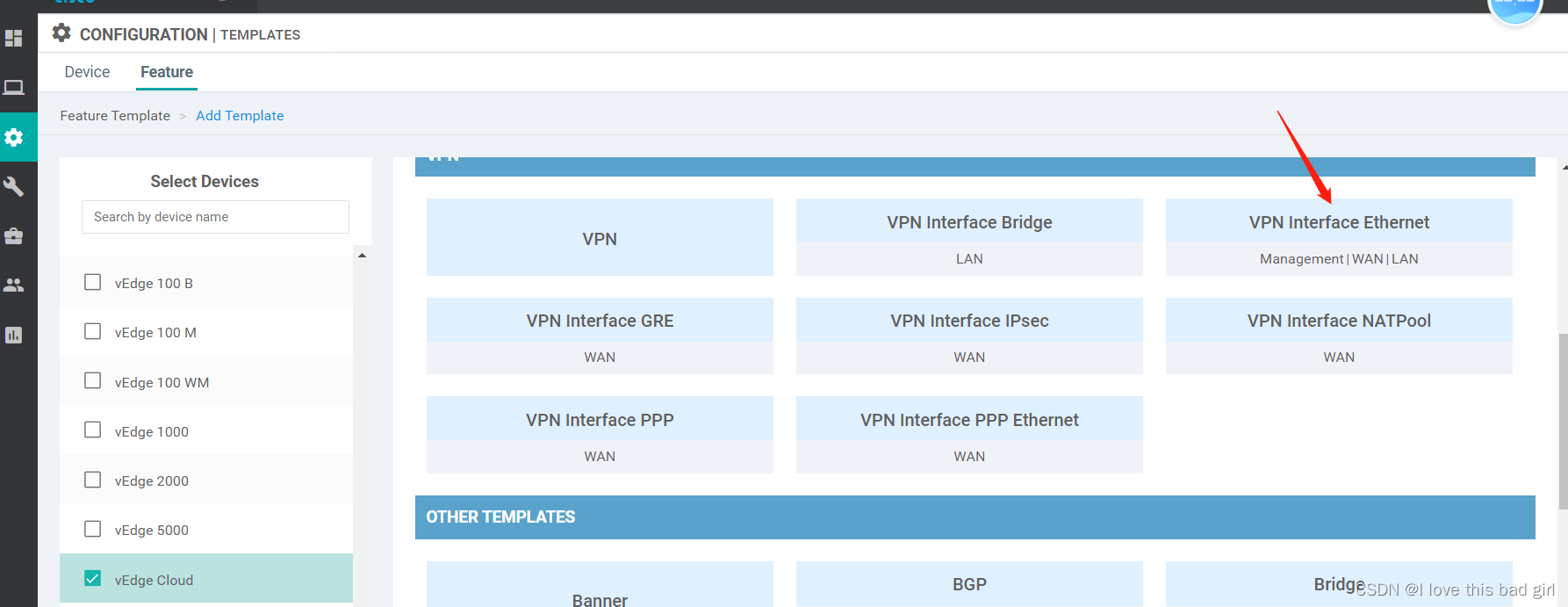
Task: Click the Add Template breadcrumb link
Action: (240, 116)
